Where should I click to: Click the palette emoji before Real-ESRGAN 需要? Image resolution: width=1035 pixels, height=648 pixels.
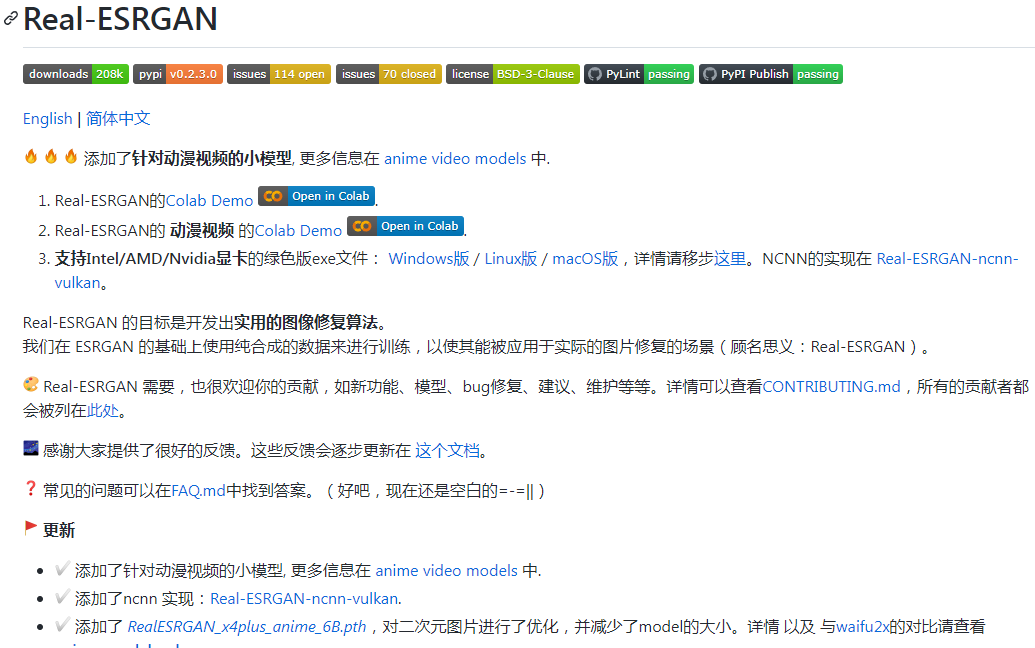pos(30,384)
